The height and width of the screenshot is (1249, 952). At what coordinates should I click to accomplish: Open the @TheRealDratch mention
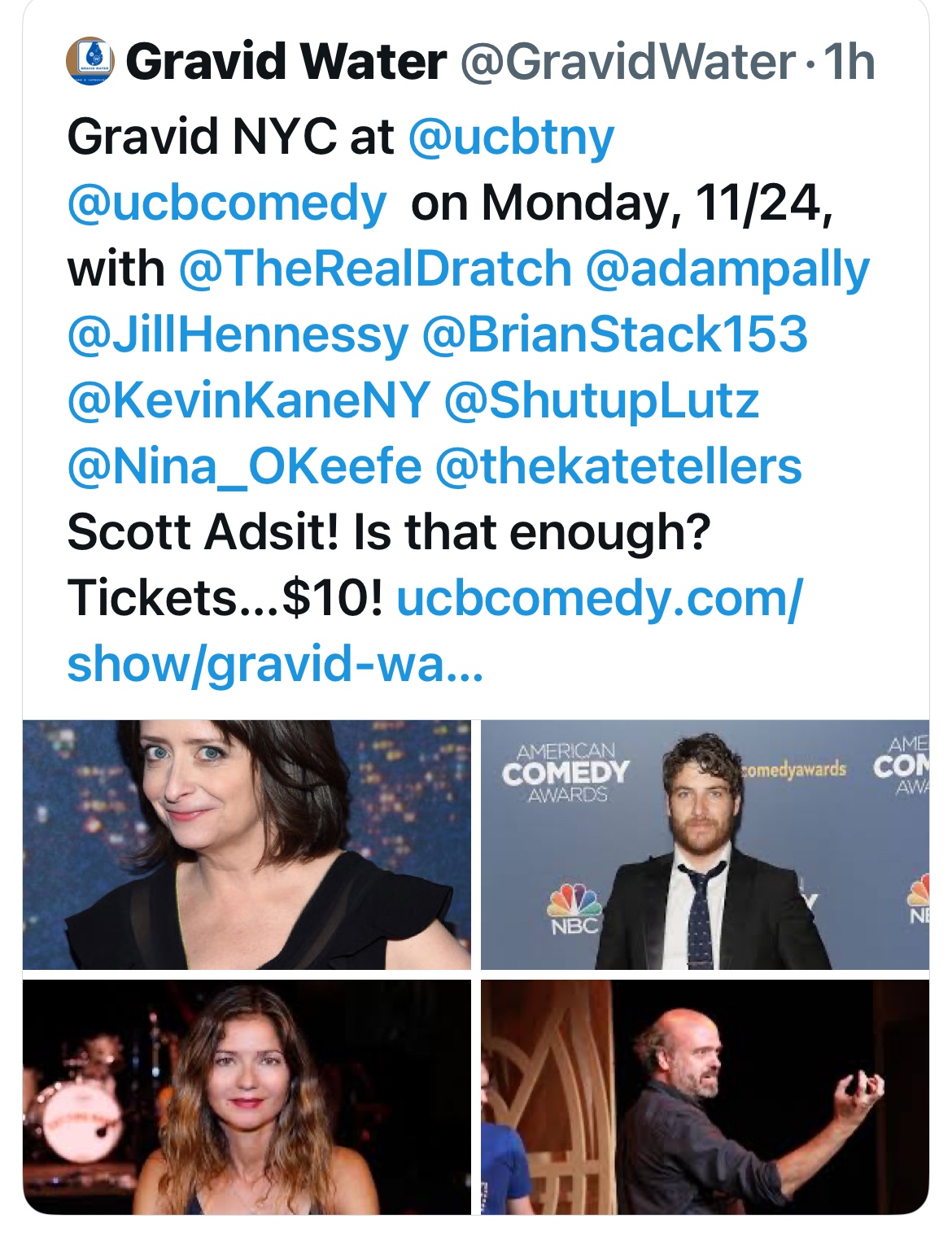375,269
